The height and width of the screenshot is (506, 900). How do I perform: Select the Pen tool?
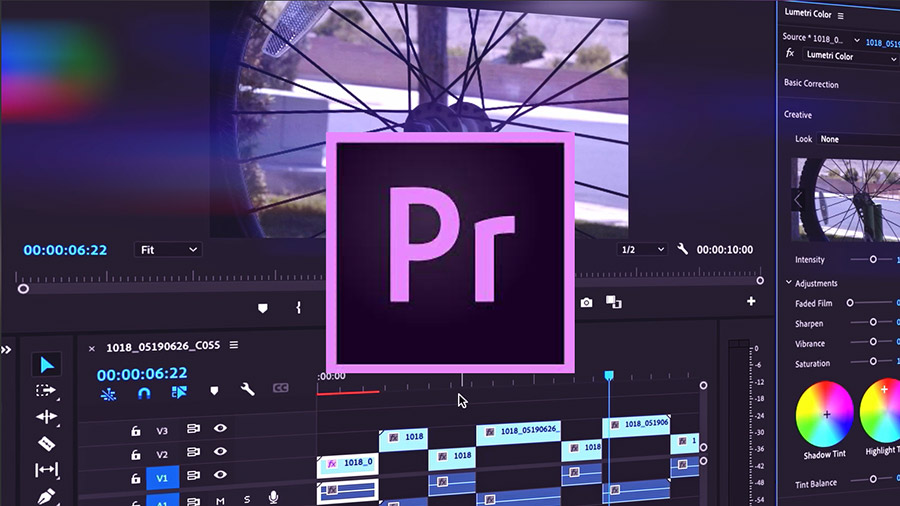[x=46, y=496]
